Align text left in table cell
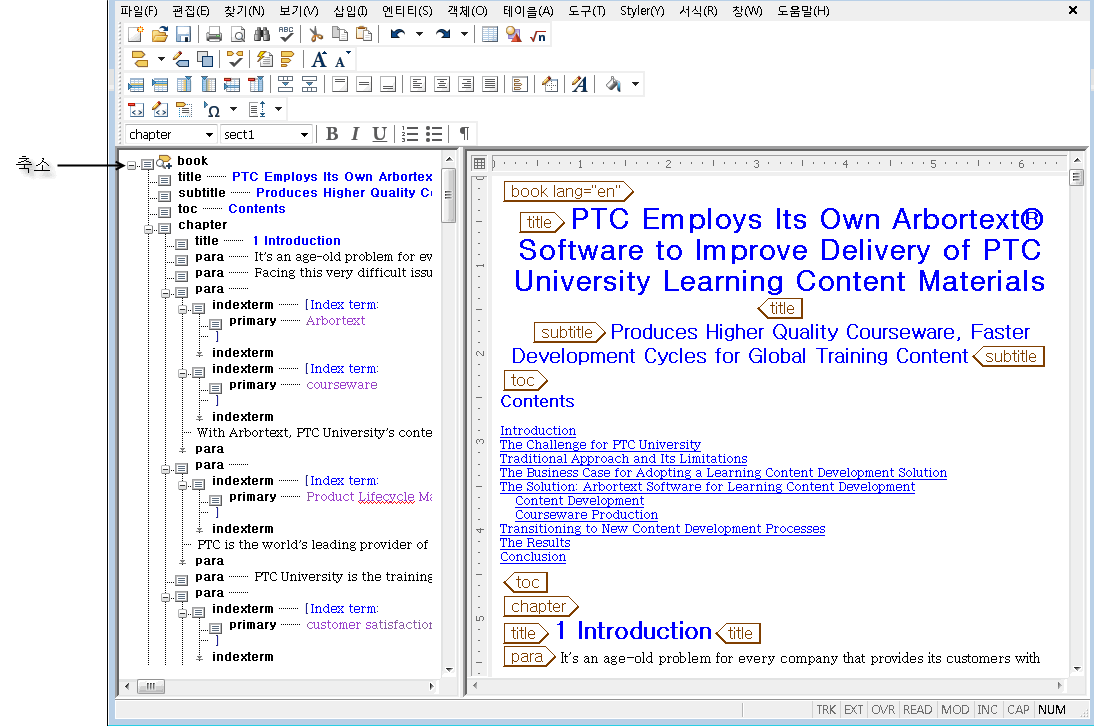 pyautogui.click(x=418, y=84)
